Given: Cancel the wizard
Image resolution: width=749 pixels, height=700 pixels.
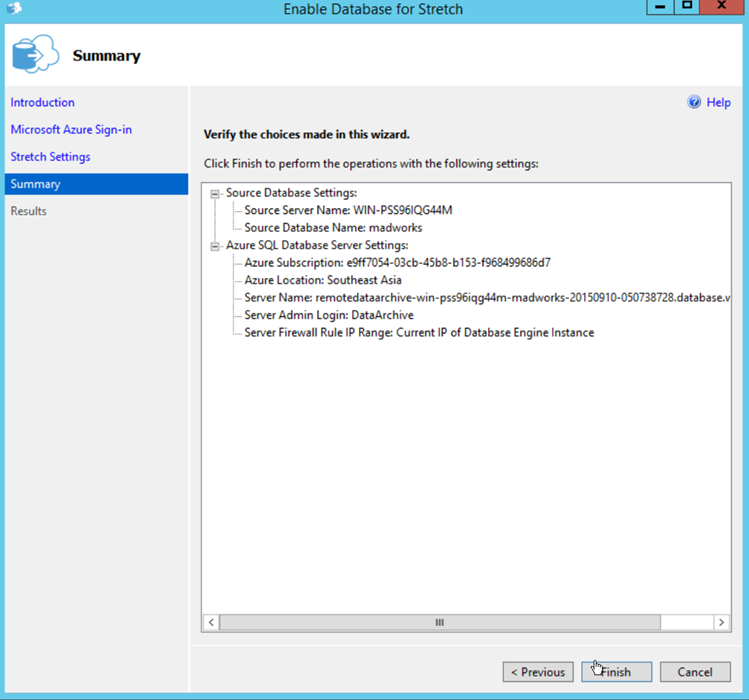Looking at the screenshot, I should (x=695, y=672).
